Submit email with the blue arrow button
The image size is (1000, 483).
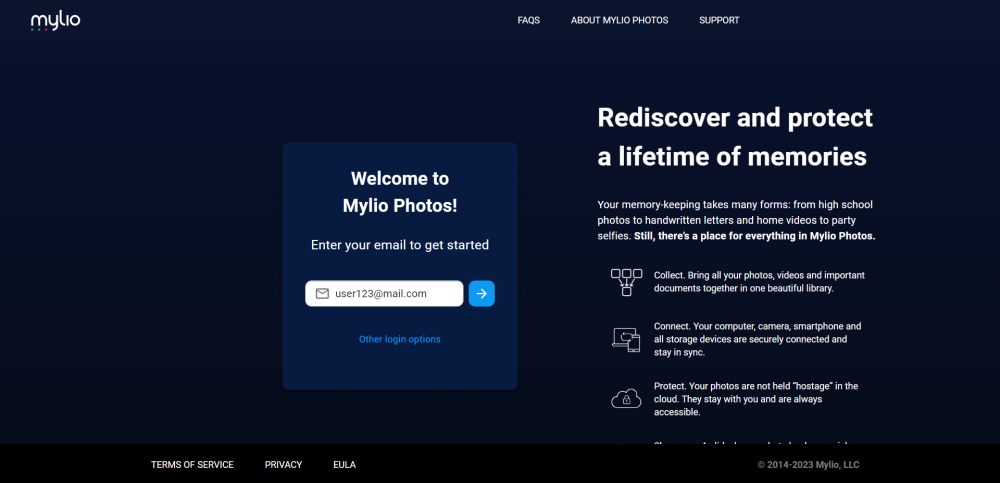point(482,294)
